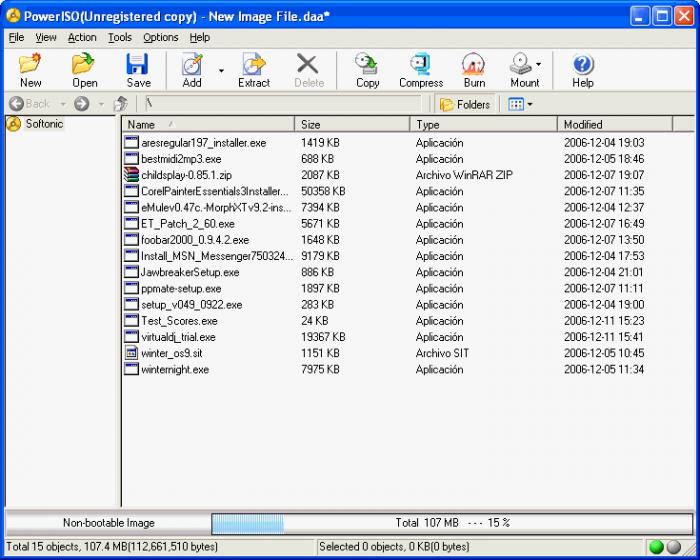
Task: Click the Burn toolbar icon
Action: tap(474, 70)
